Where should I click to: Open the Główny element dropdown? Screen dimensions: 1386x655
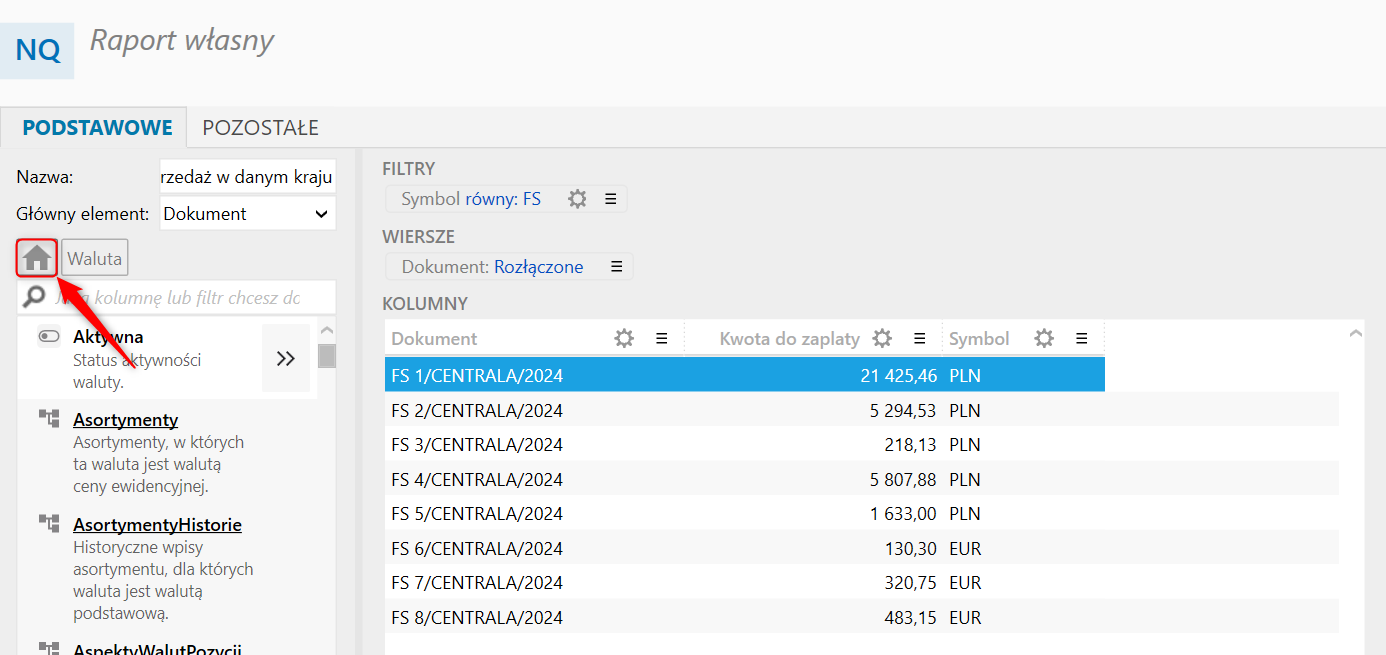pos(247,214)
